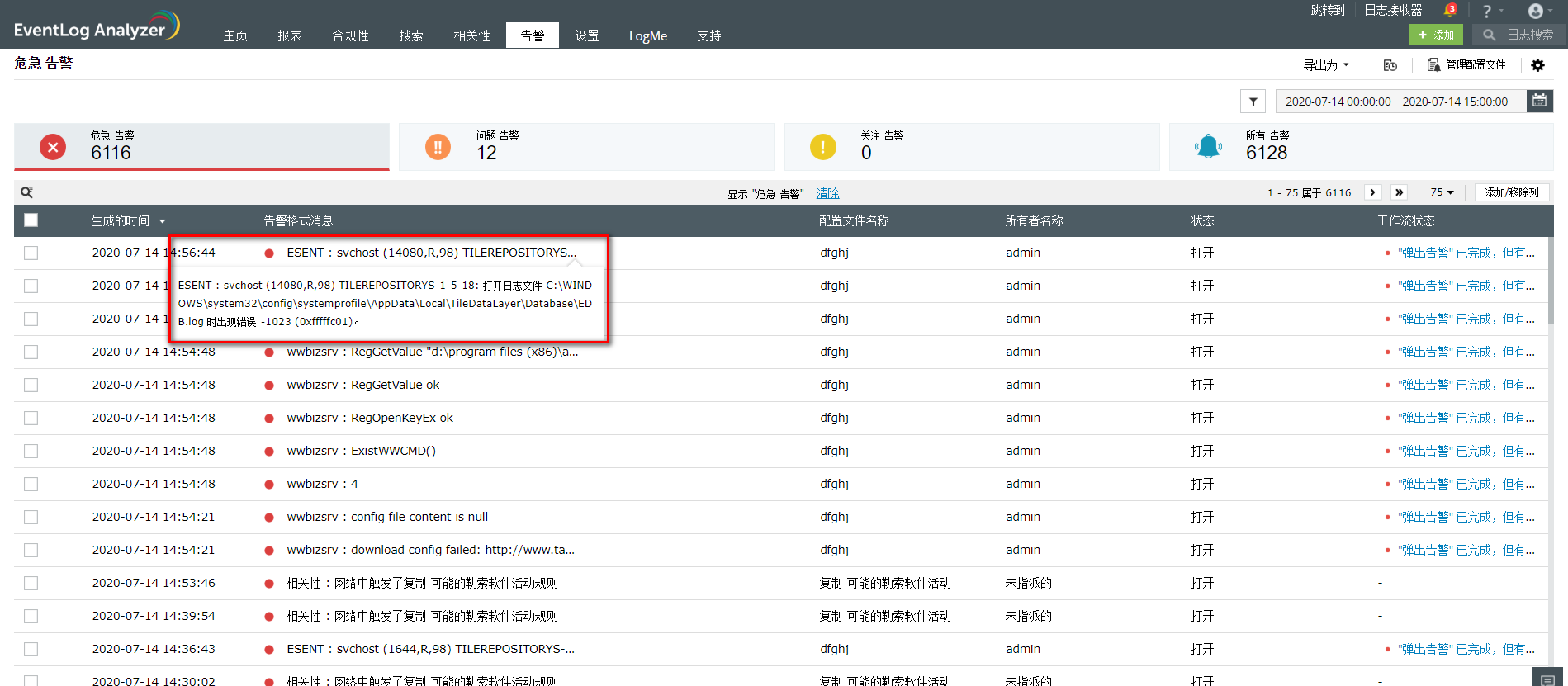Go to next page of alerts
1568x686 pixels.
1372,192
